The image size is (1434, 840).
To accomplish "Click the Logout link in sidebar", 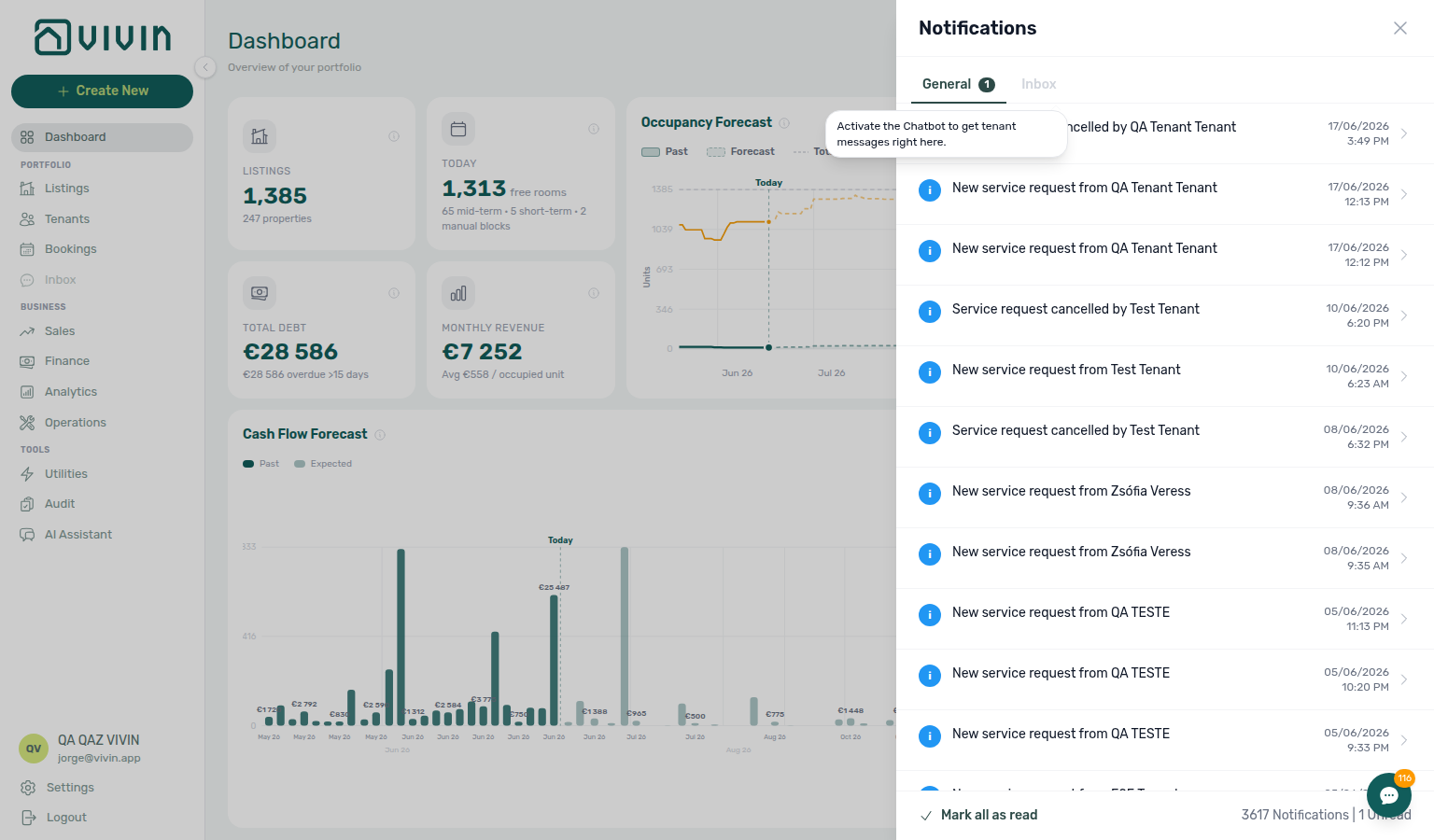I will click(66, 818).
